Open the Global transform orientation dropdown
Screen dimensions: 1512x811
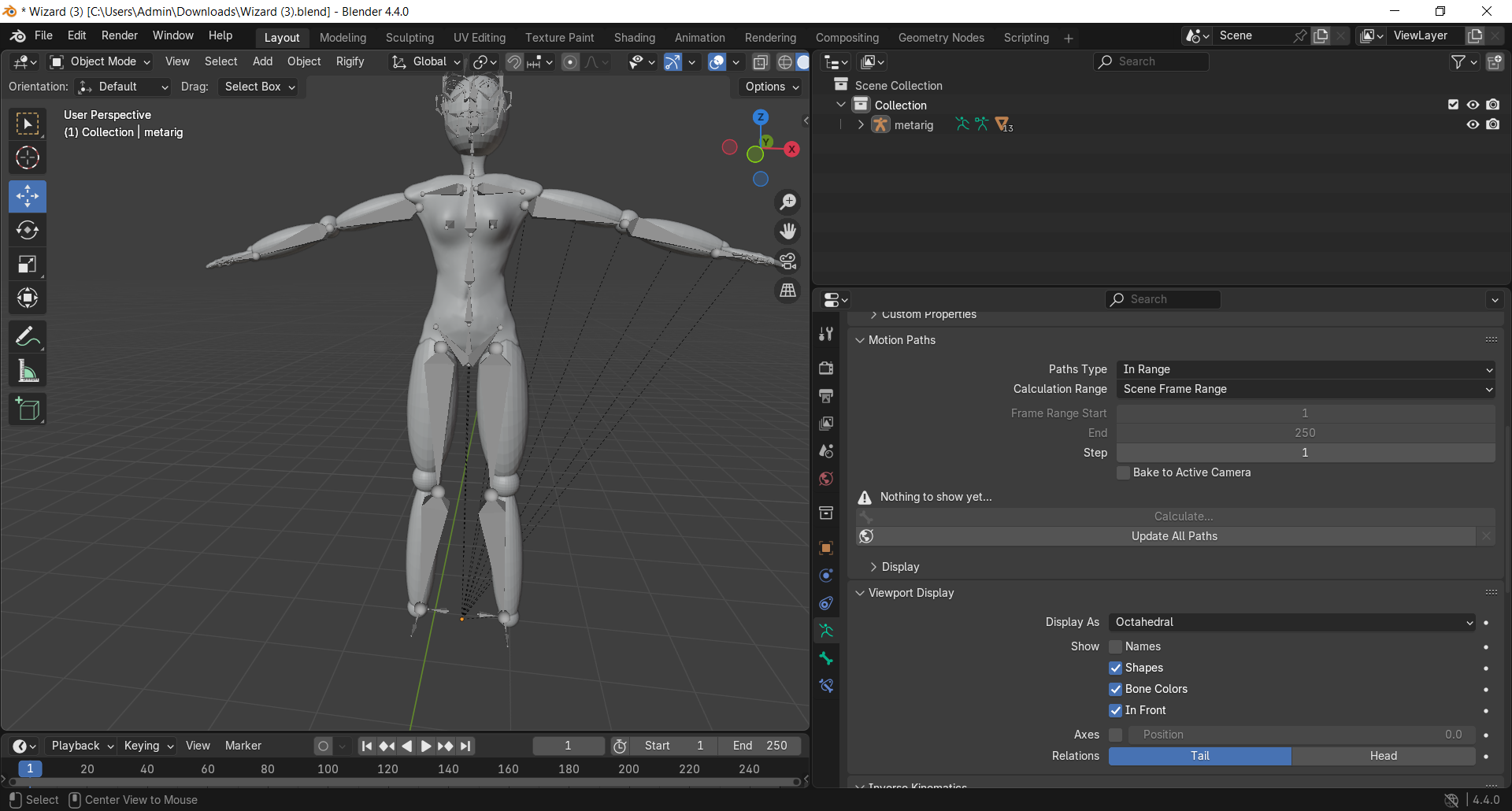click(x=426, y=61)
